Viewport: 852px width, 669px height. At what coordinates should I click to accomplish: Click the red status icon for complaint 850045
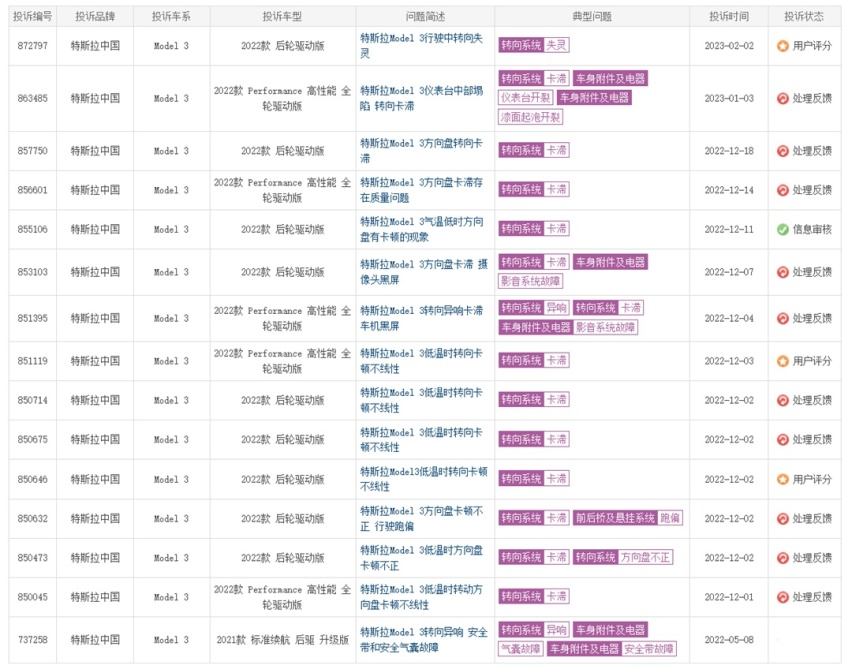[x=782, y=597]
